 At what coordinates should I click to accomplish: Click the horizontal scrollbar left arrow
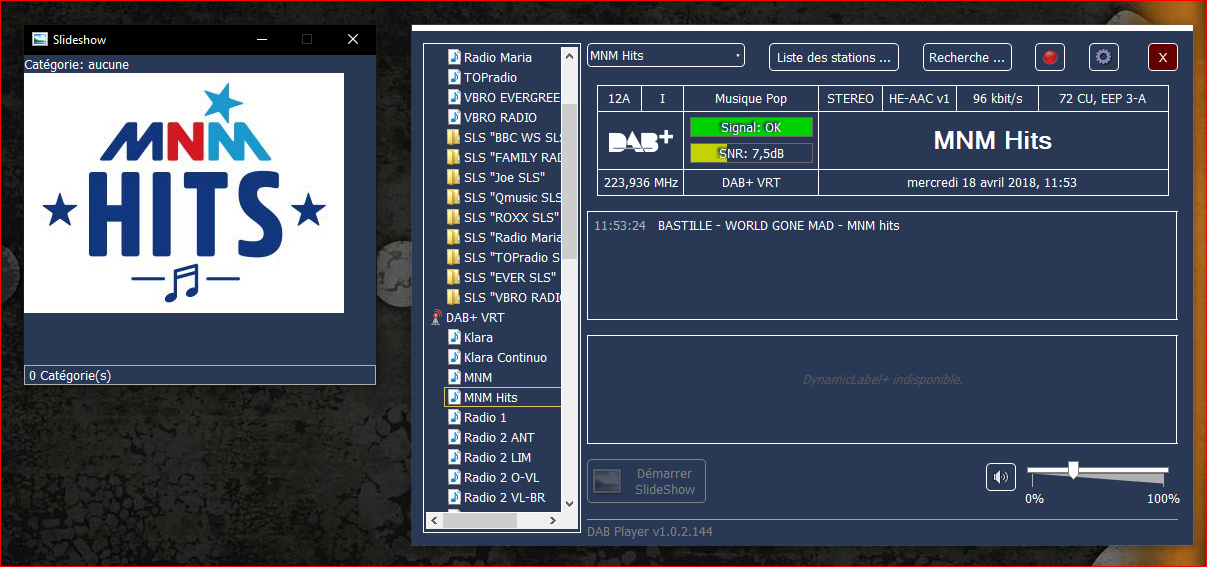(x=434, y=521)
